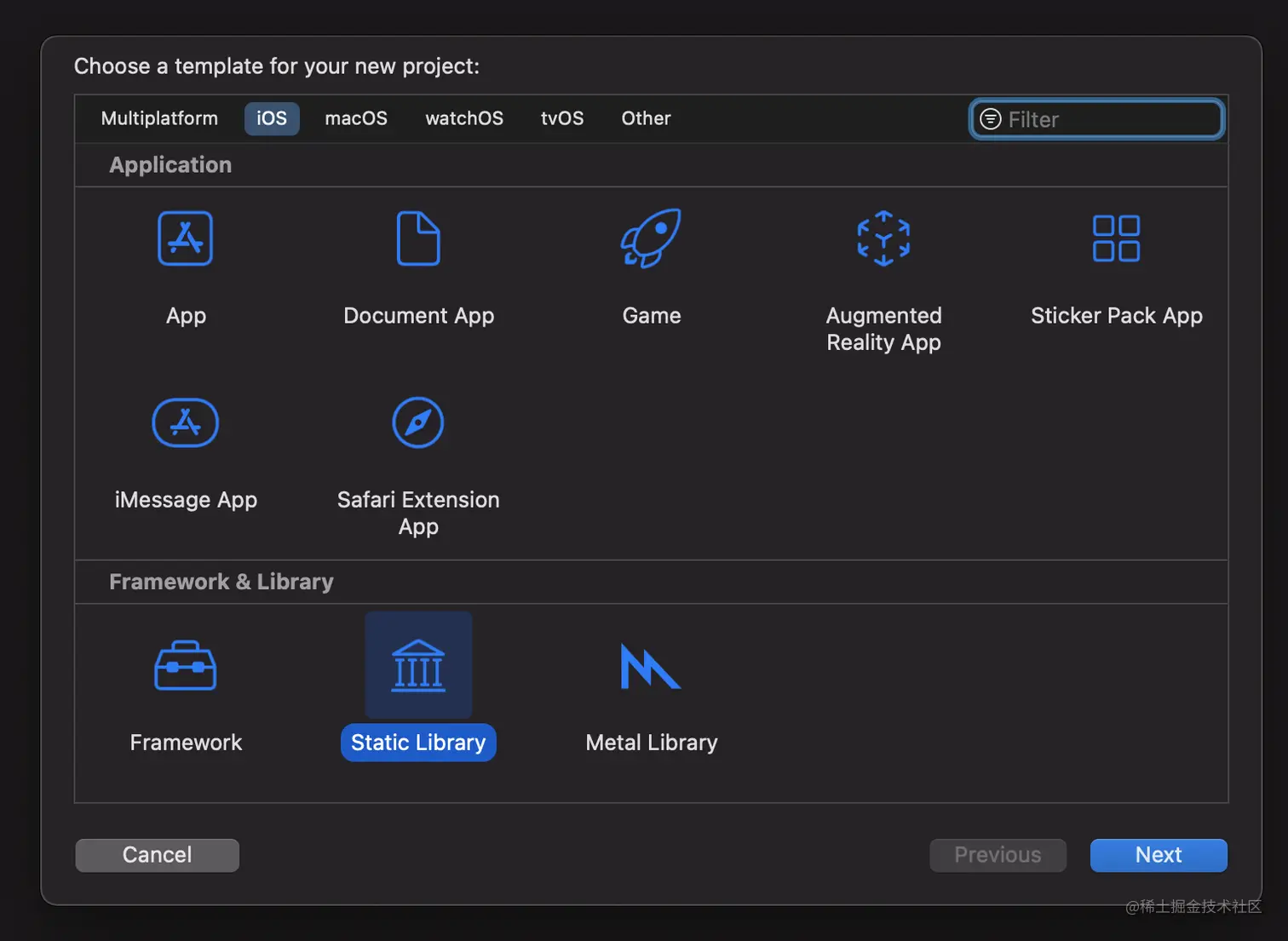The height and width of the screenshot is (941, 1288).
Task: Switch to the macOS tab
Action: click(x=356, y=118)
